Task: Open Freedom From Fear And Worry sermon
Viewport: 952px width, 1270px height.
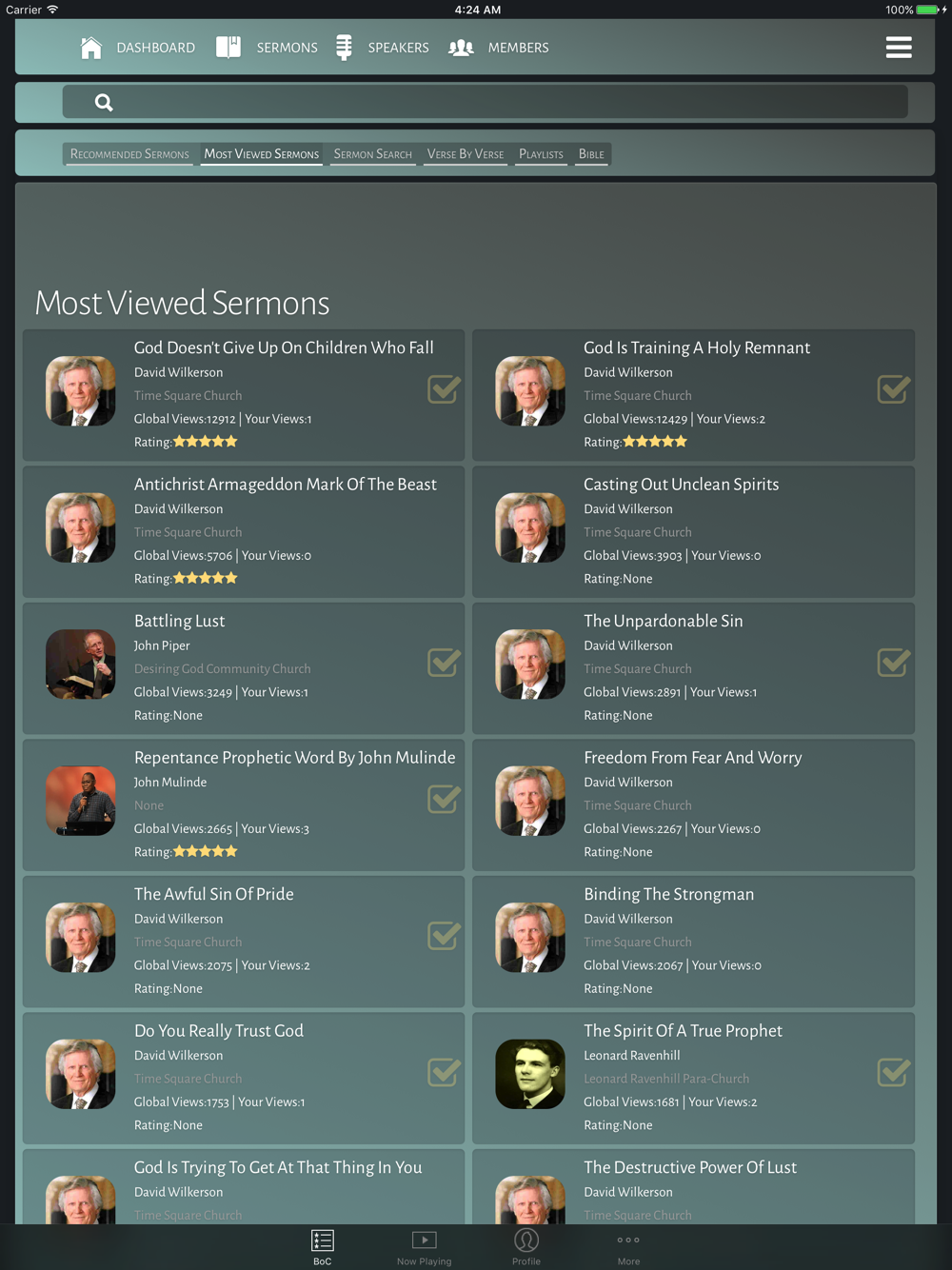Action: [x=693, y=758]
